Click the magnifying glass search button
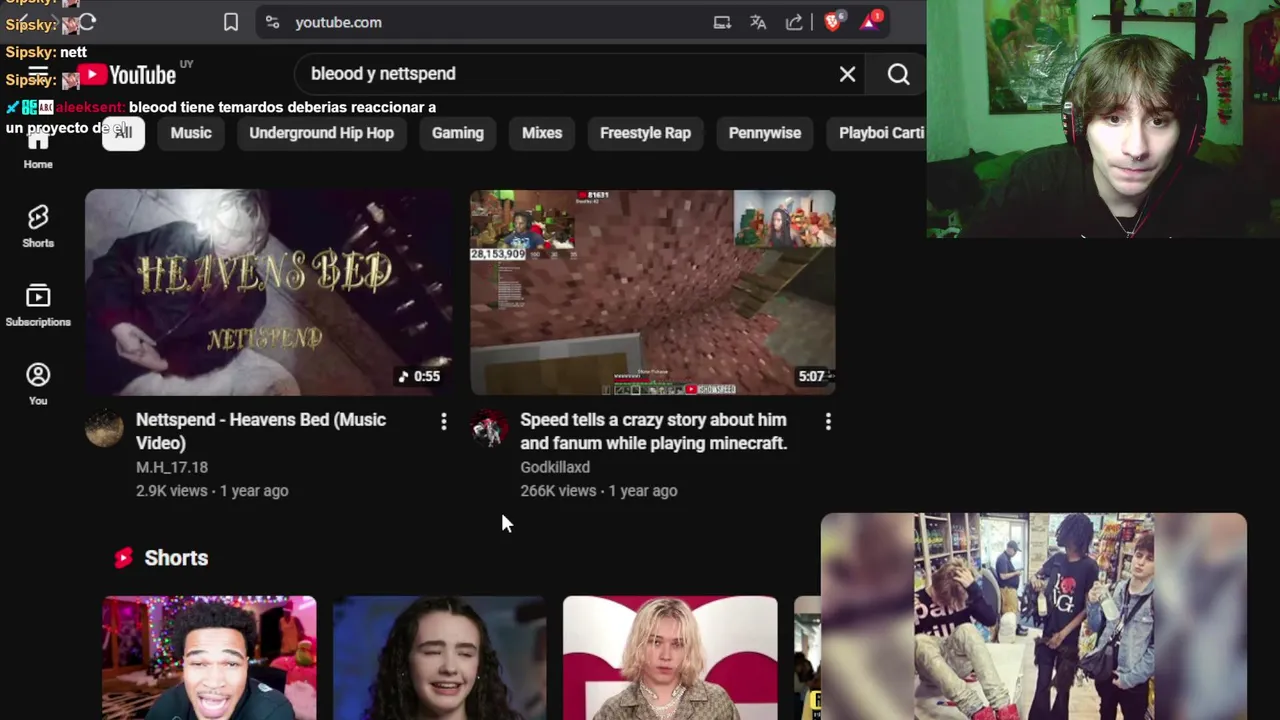This screenshot has height=720, width=1280. tap(898, 74)
